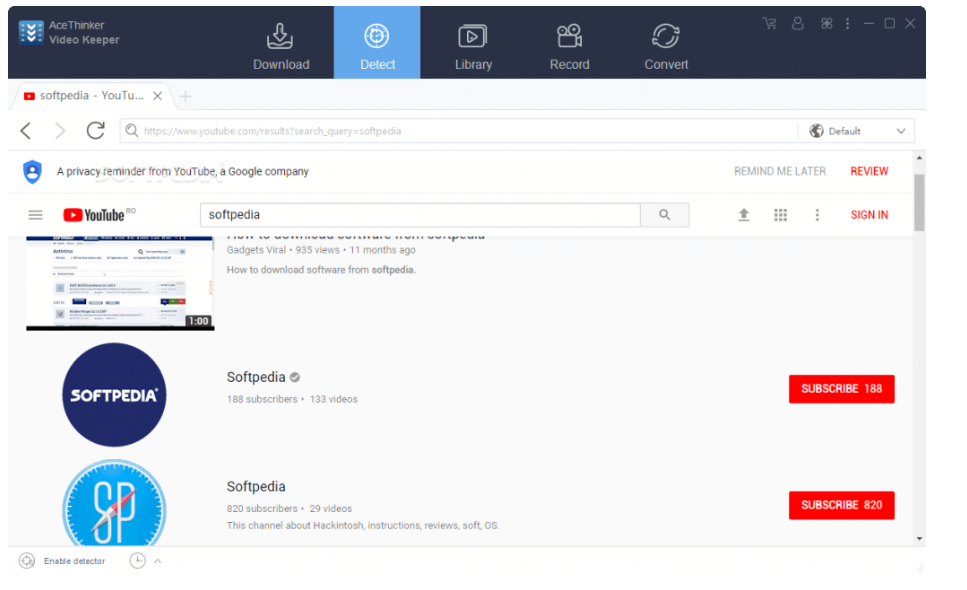Go back to the previous page
This screenshot has width=967, height=590.
coord(26,131)
